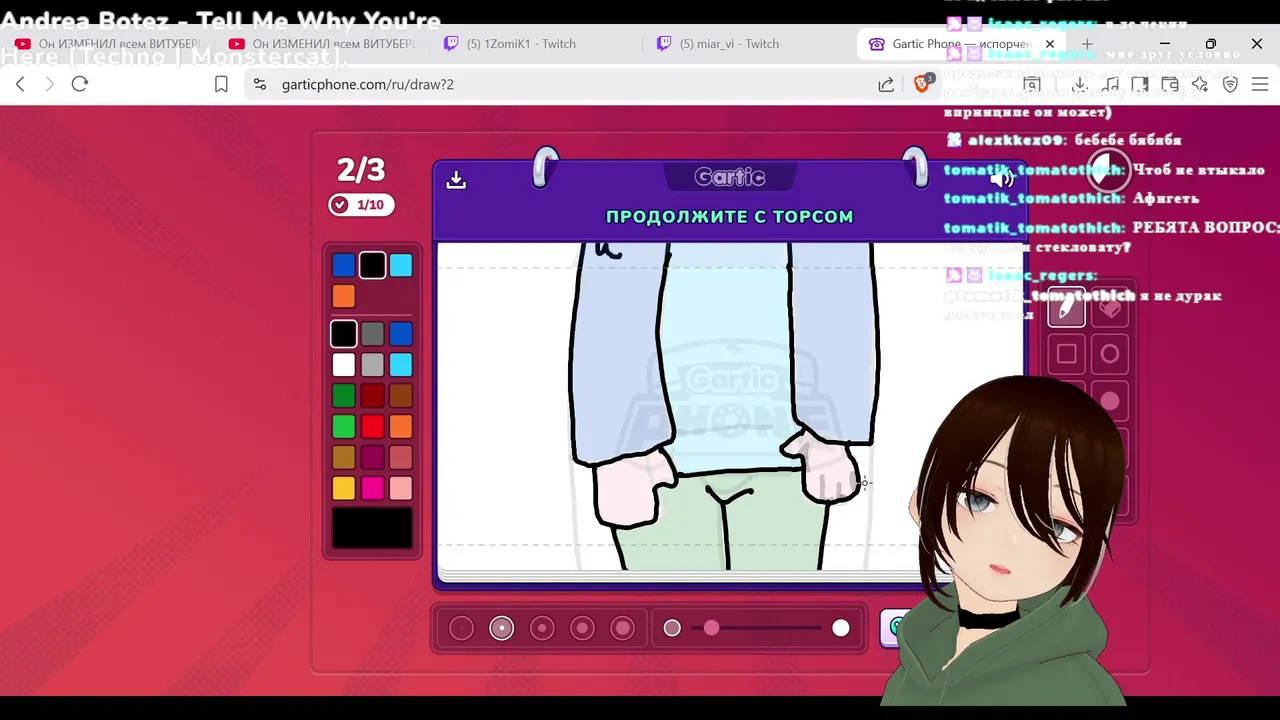Open the Brave Wallet icon
1280x720 pixels.
(x=1170, y=84)
